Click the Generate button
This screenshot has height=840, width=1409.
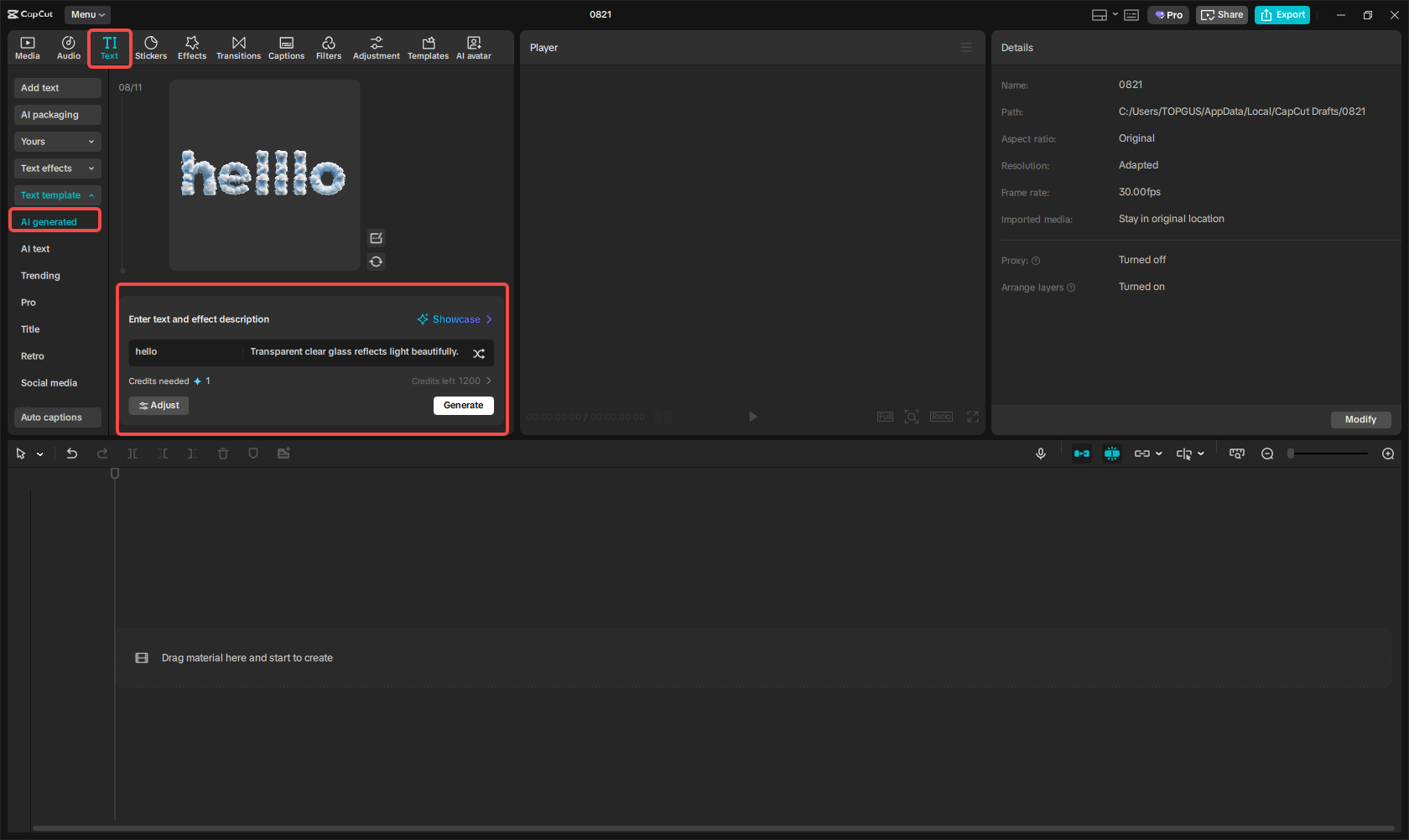point(463,405)
